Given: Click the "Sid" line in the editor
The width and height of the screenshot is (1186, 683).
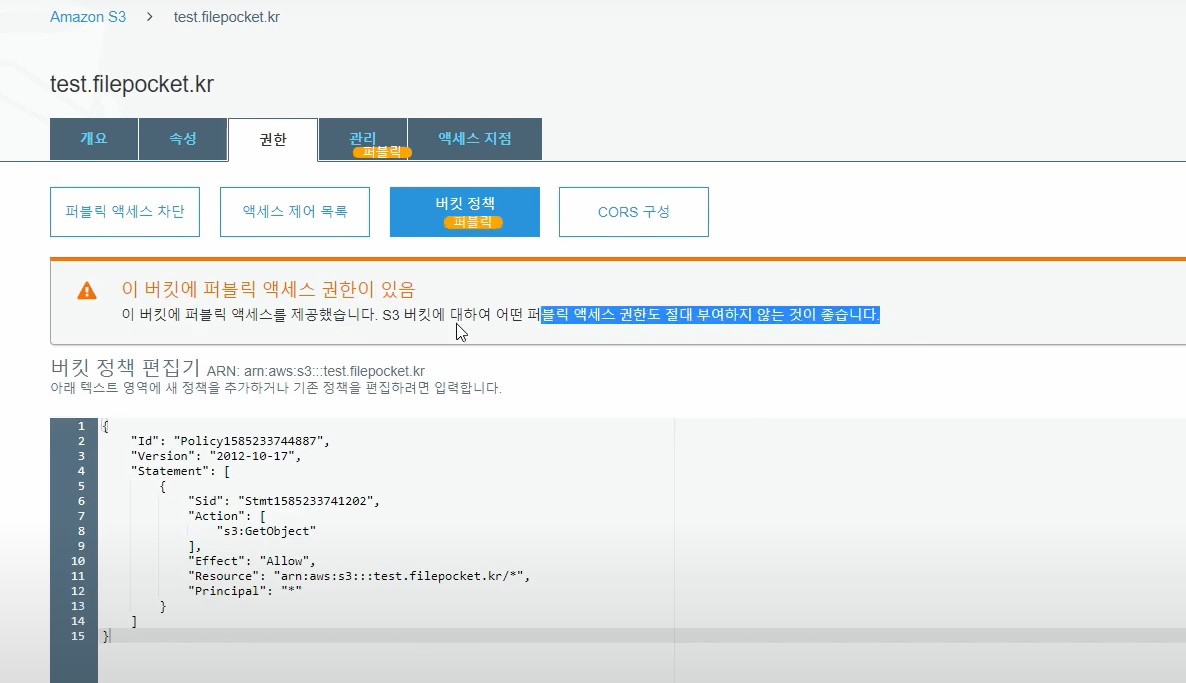Looking at the screenshot, I should point(284,501).
